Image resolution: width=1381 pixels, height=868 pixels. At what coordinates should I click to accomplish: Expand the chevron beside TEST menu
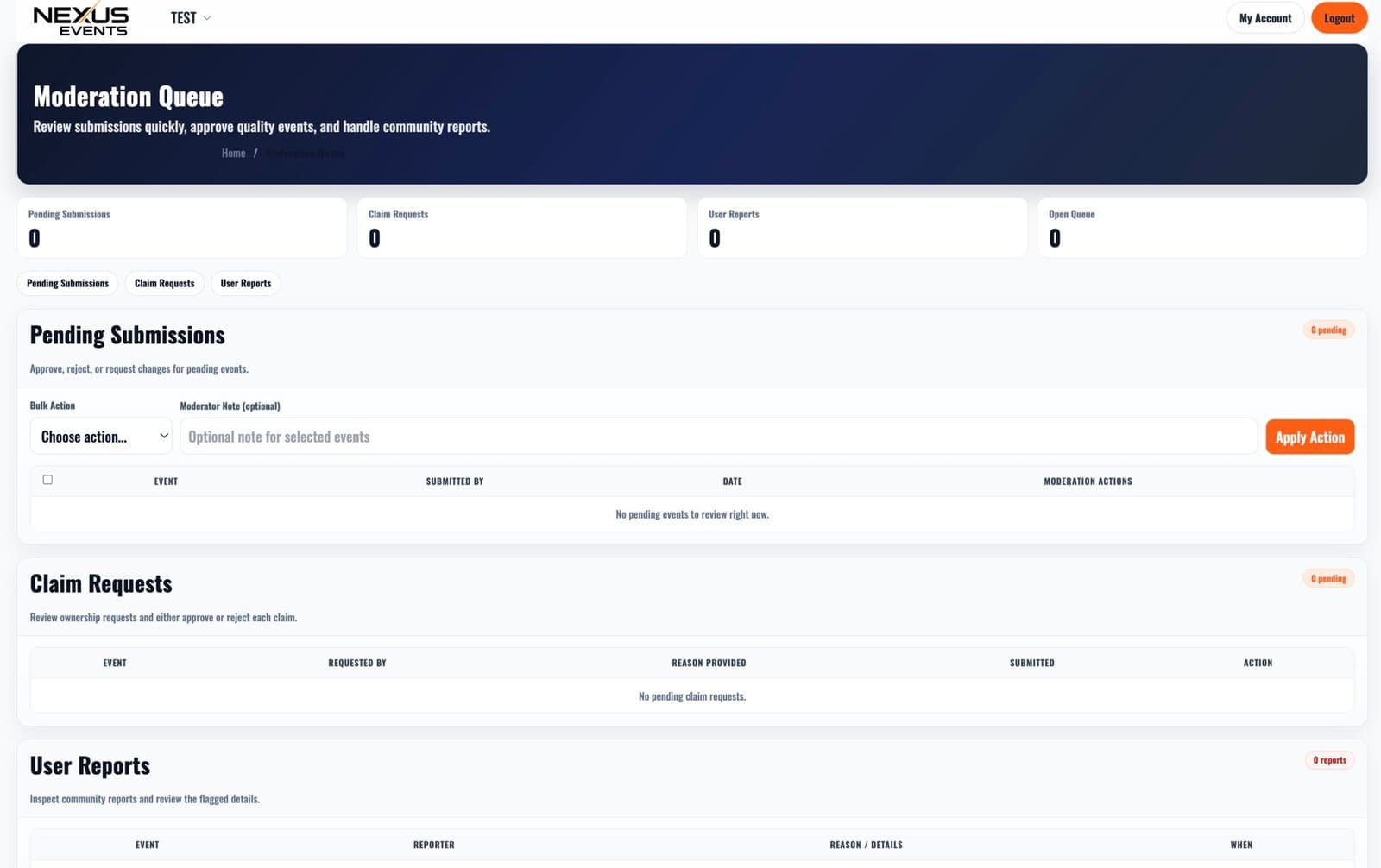click(x=206, y=17)
